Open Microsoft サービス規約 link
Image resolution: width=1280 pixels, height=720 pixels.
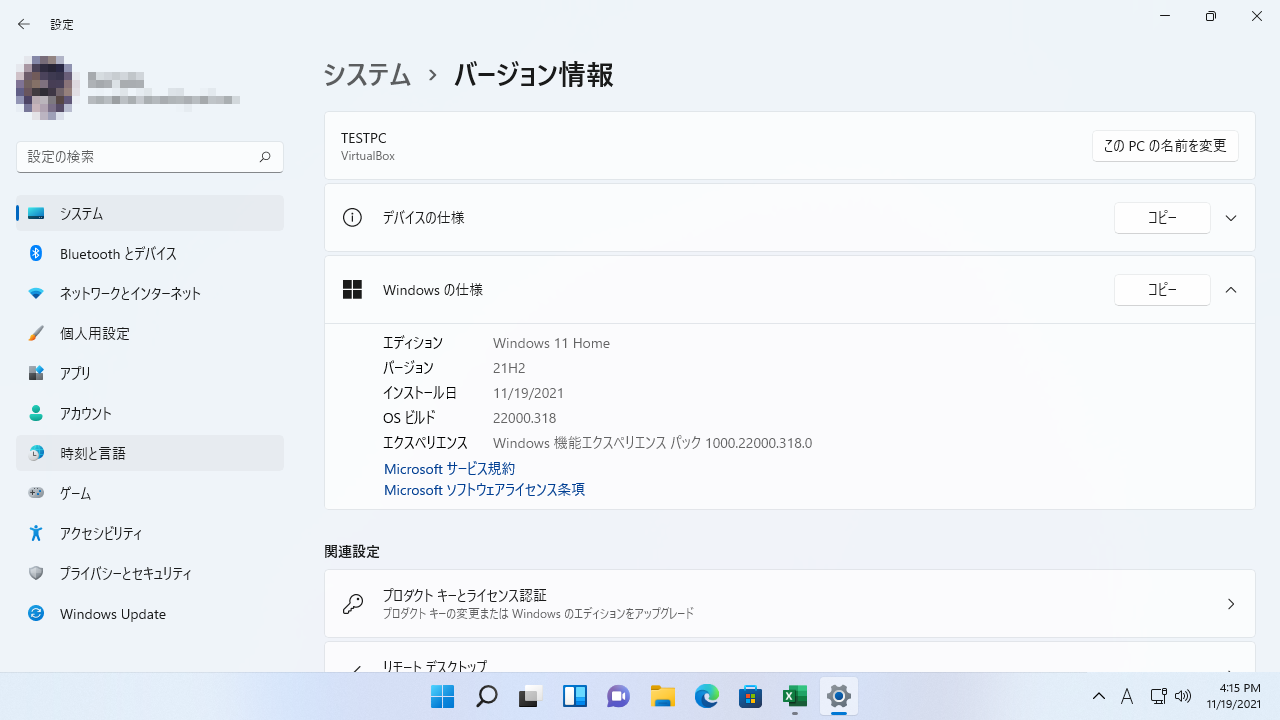[x=449, y=469]
